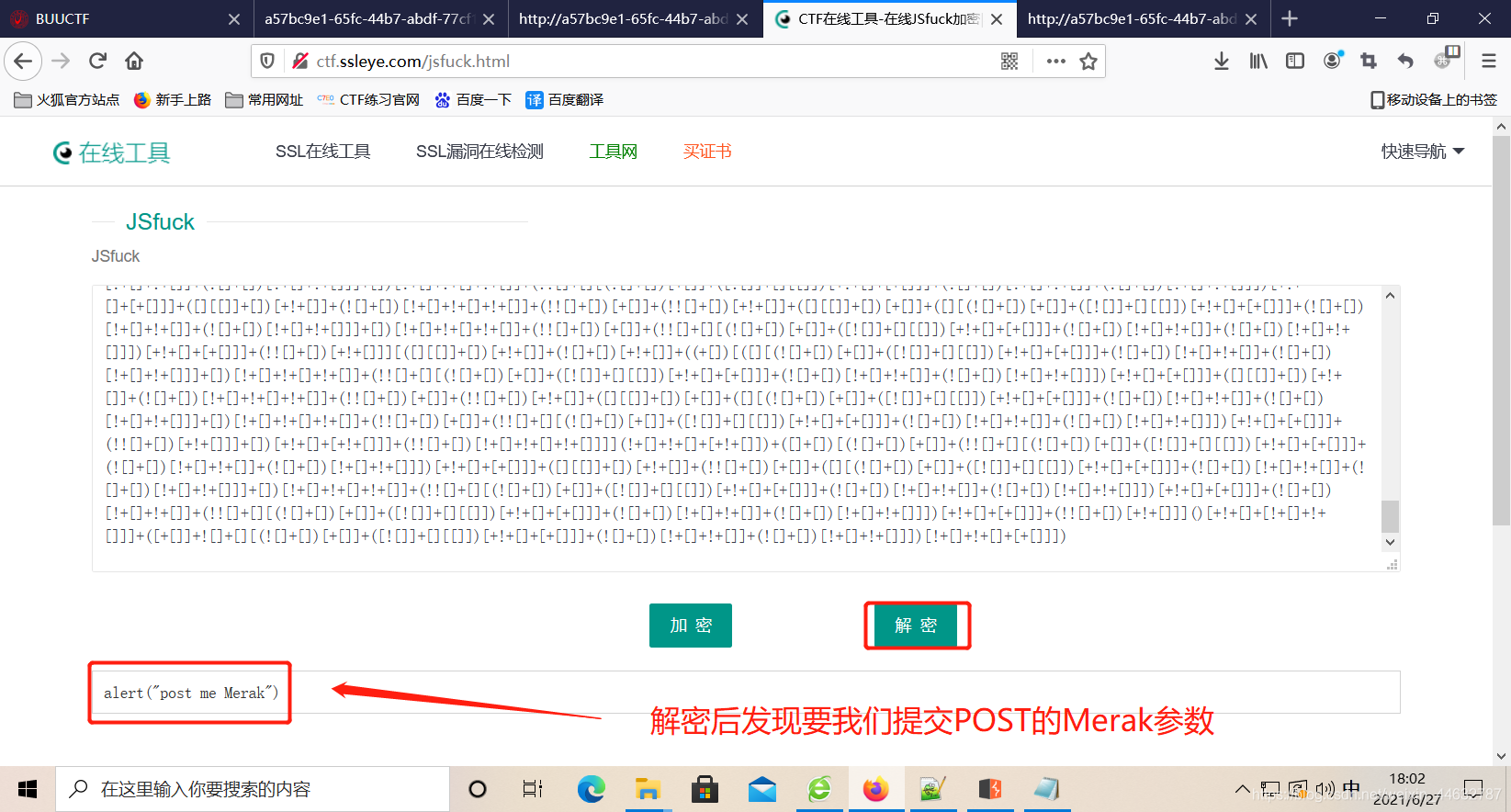Open 火狐官方站点 bookmark folder
Viewport: 1511px width, 812px height.
67,100
